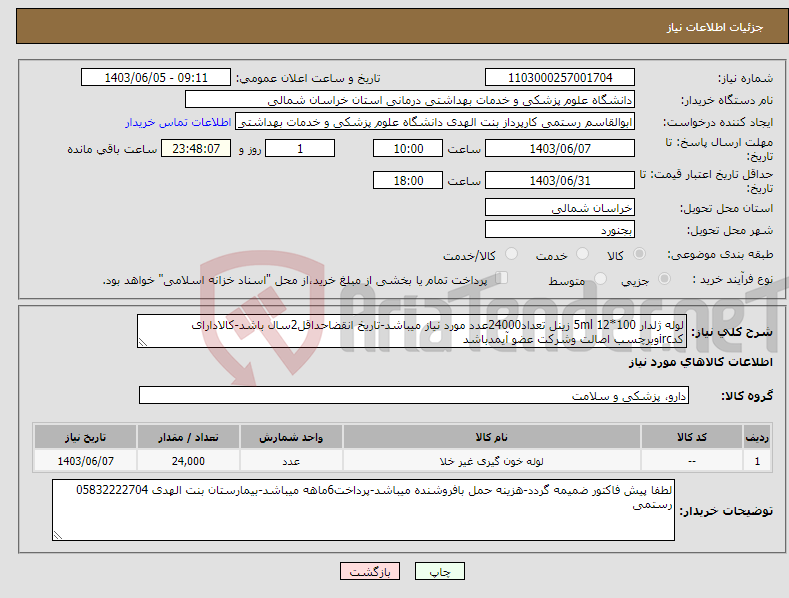Click the row number cell 1
The height and width of the screenshot is (598, 789).
click(757, 461)
